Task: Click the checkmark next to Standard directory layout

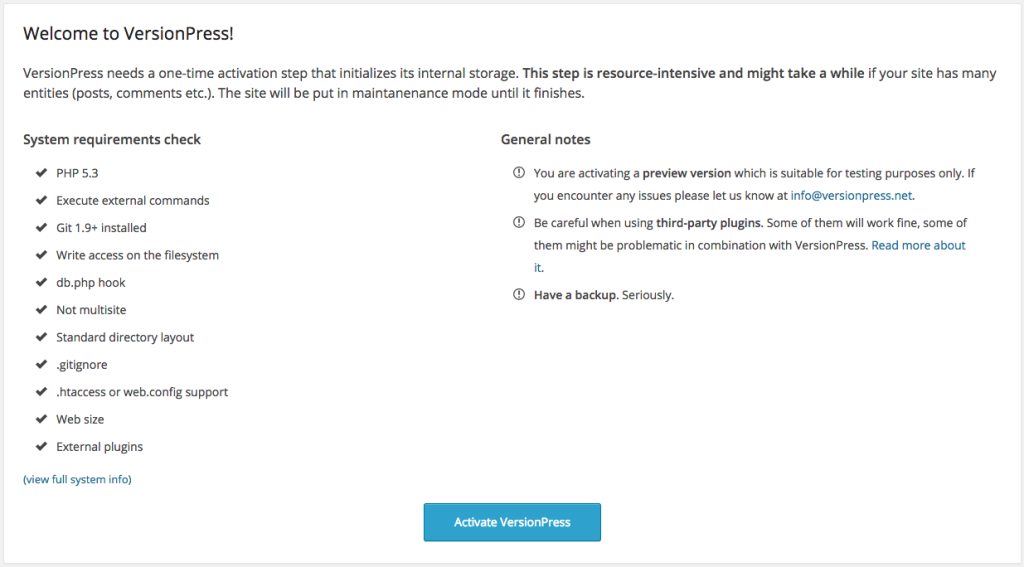Action: (x=41, y=337)
